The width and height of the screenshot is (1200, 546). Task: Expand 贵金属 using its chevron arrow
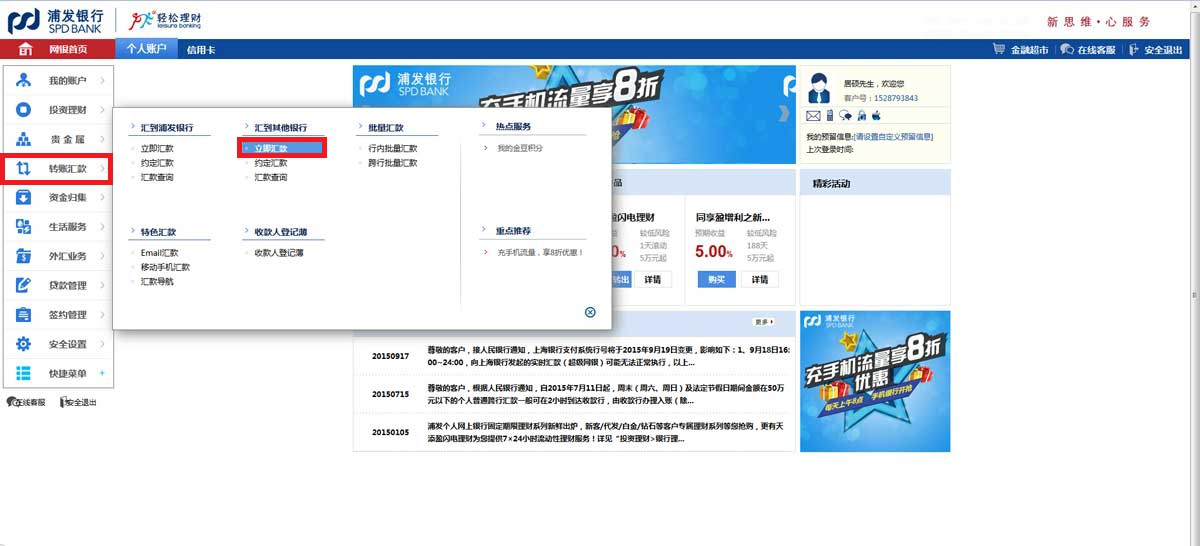point(102,139)
